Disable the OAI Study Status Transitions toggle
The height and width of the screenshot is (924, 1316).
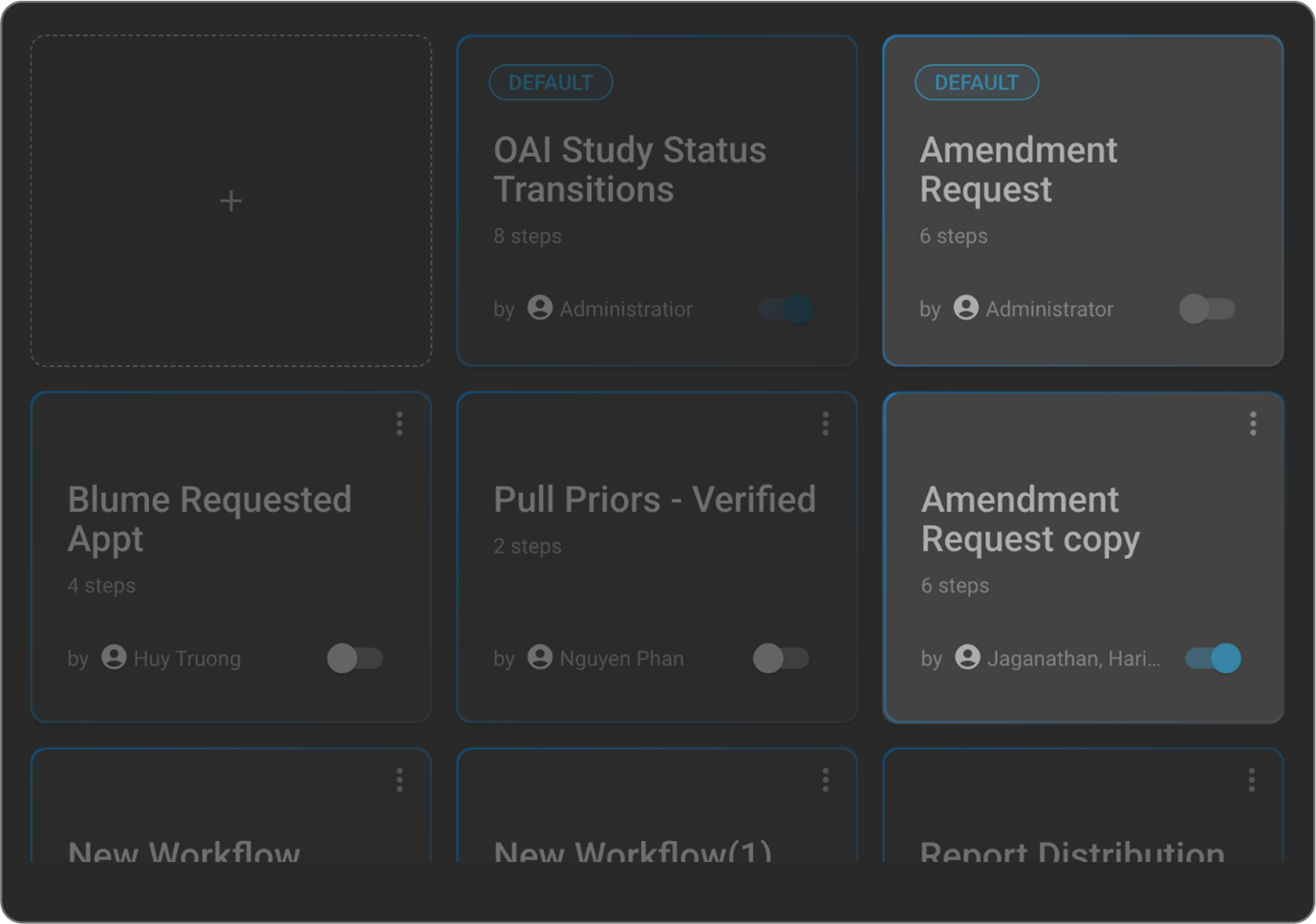[787, 309]
